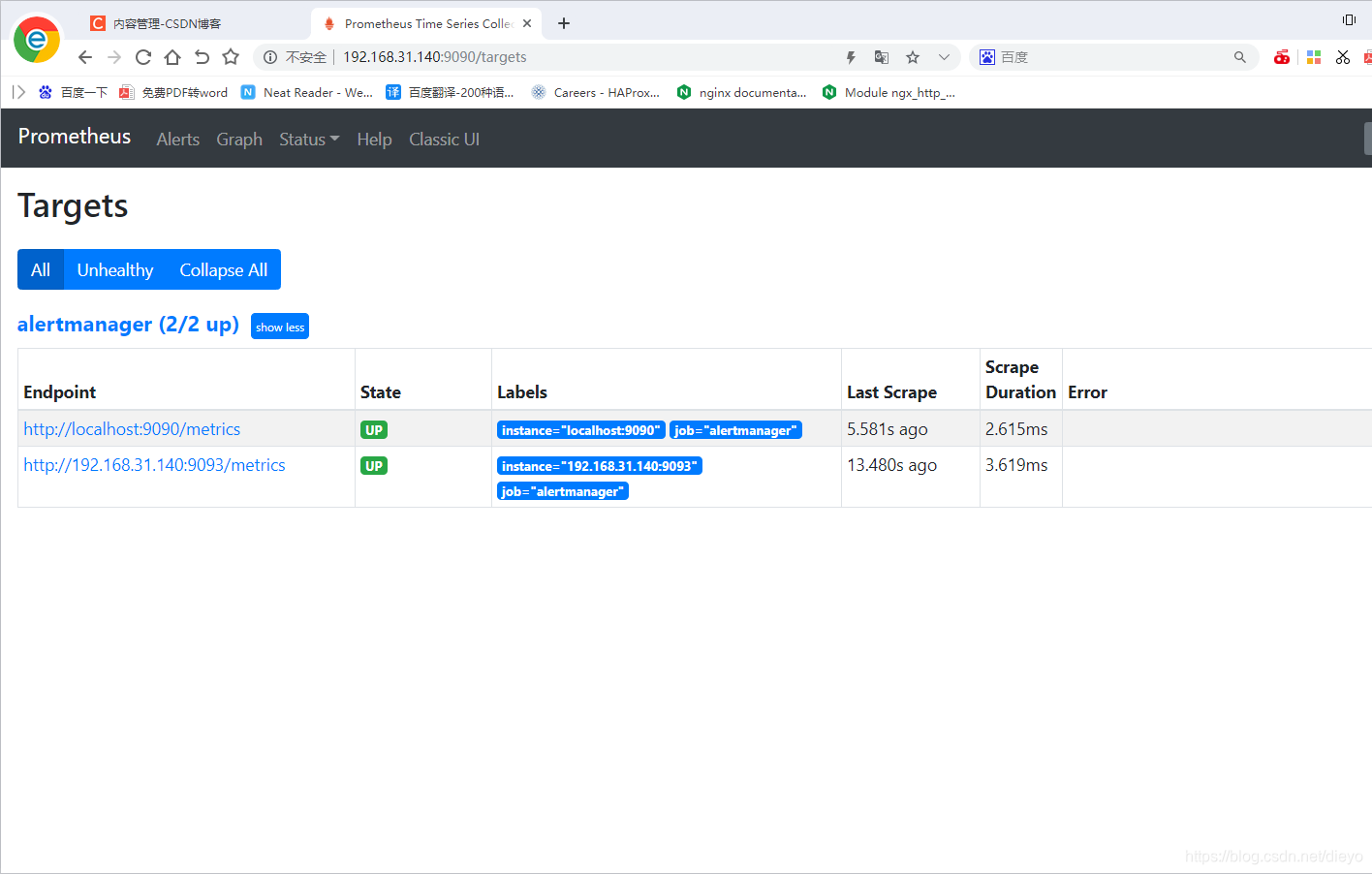The height and width of the screenshot is (874, 1372).
Task: Click the Baidu paw search engine icon
Action: 987,57
